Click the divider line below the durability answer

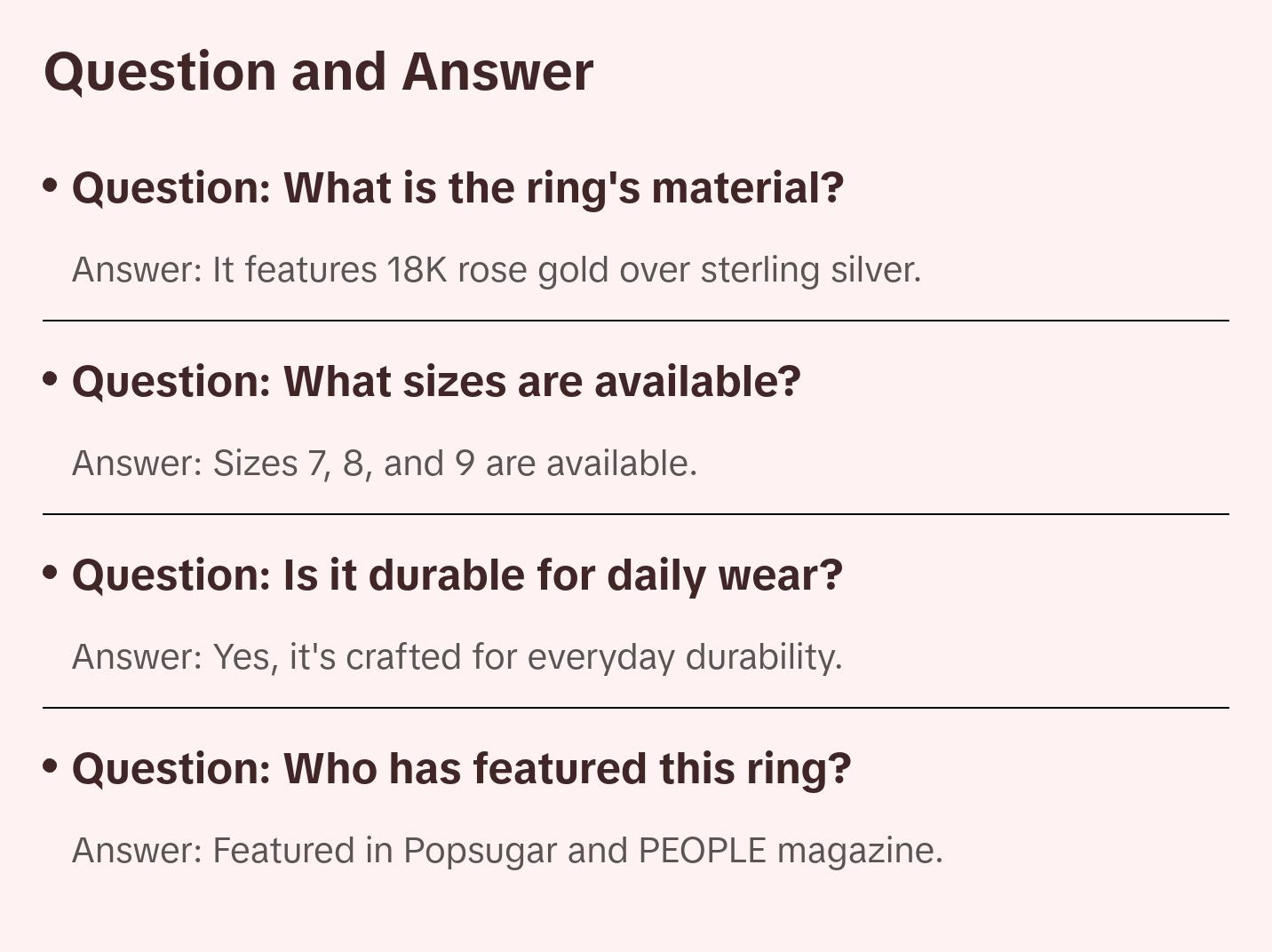coord(635,708)
